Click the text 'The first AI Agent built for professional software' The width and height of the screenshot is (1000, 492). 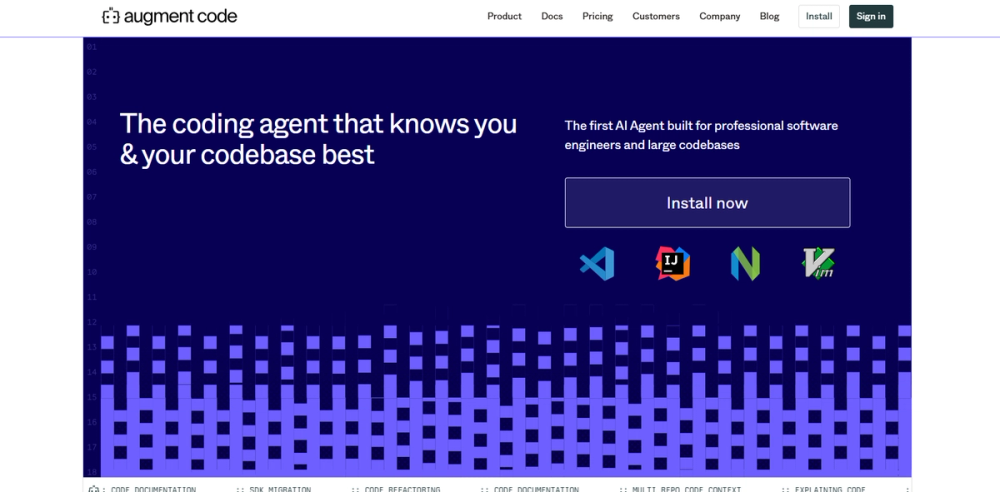(x=702, y=126)
